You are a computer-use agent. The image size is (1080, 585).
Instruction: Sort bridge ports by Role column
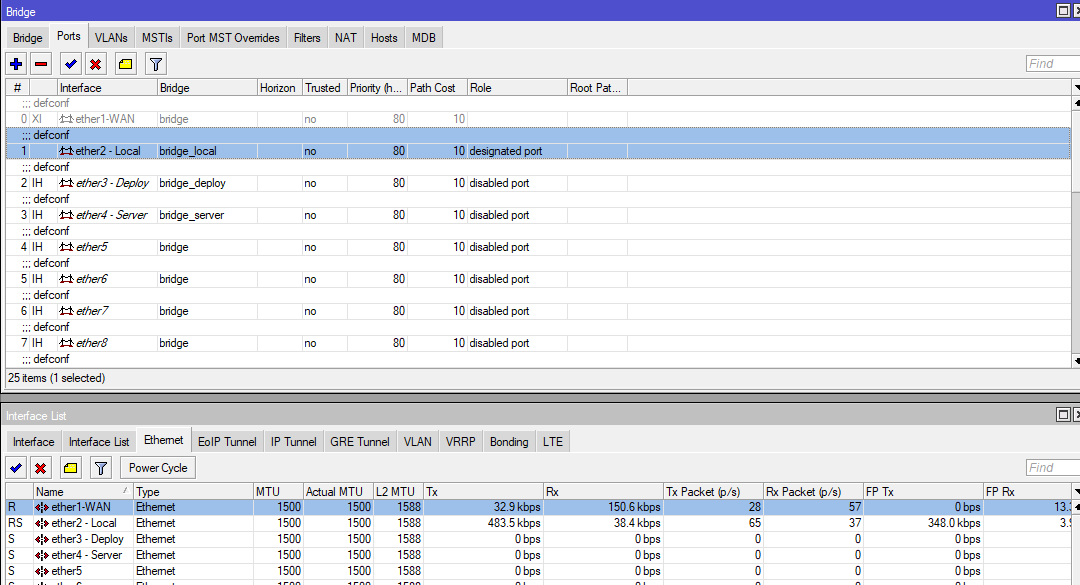pyautogui.click(x=517, y=88)
